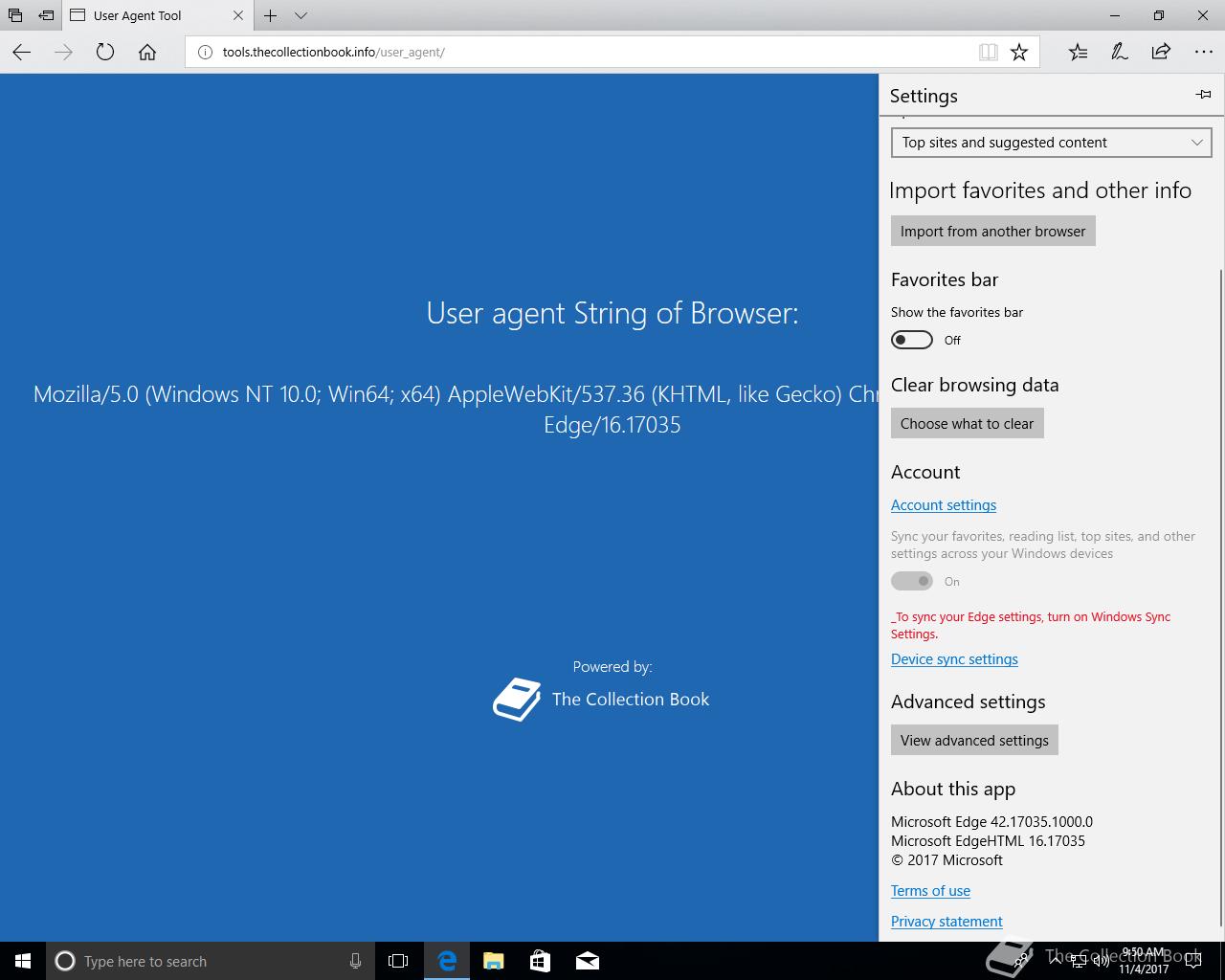
Task: Click the Share icon
Action: pyautogui.click(x=1161, y=52)
